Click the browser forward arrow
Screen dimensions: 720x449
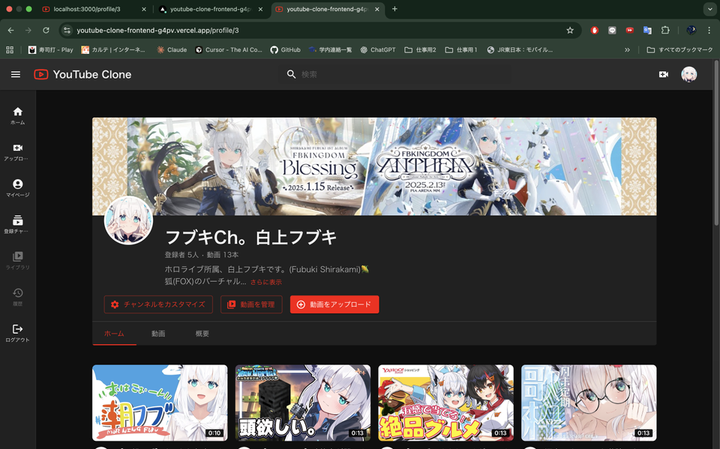pyautogui.click(x=28, y=30)
